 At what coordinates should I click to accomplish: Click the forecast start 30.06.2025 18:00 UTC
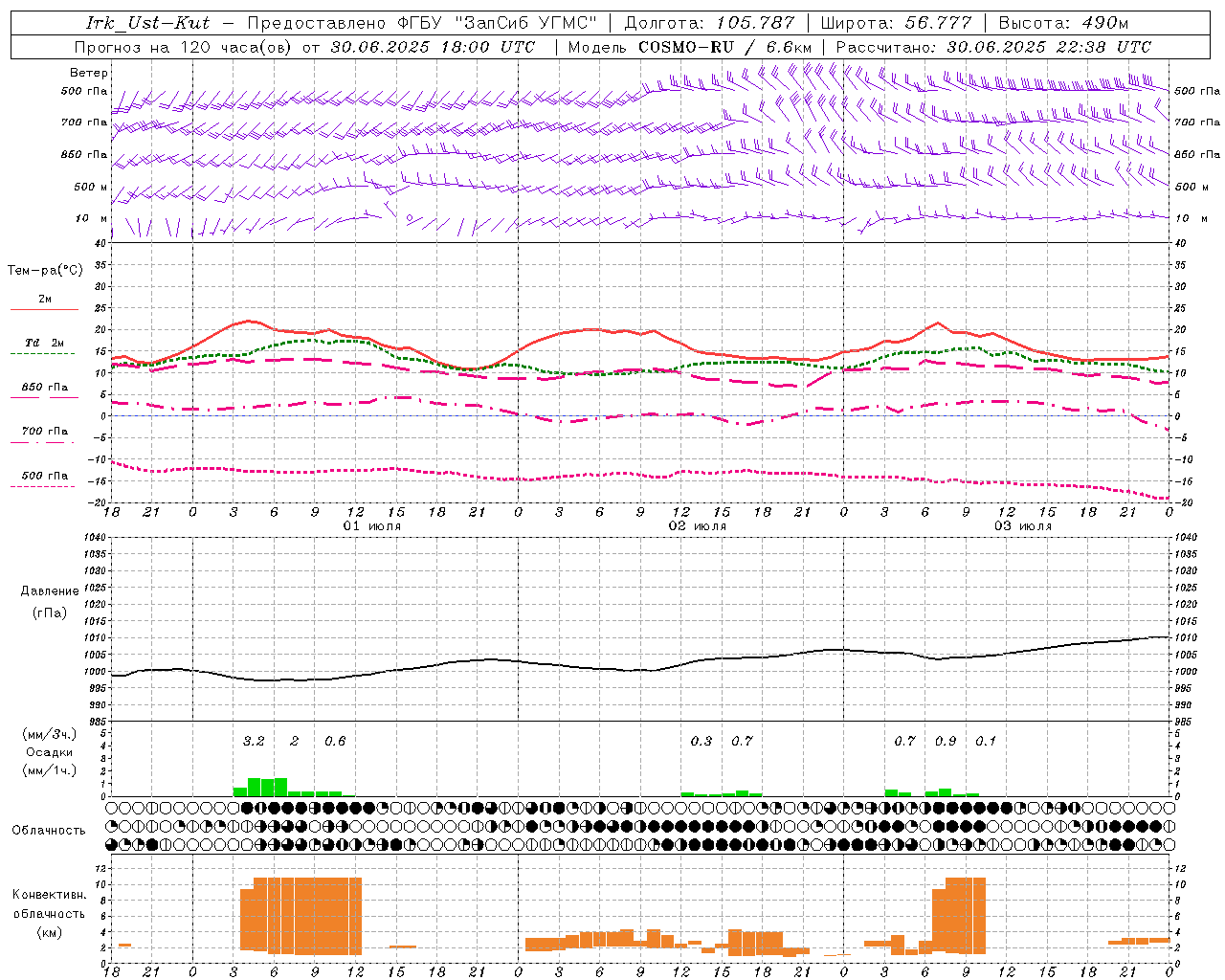(433, 47)
